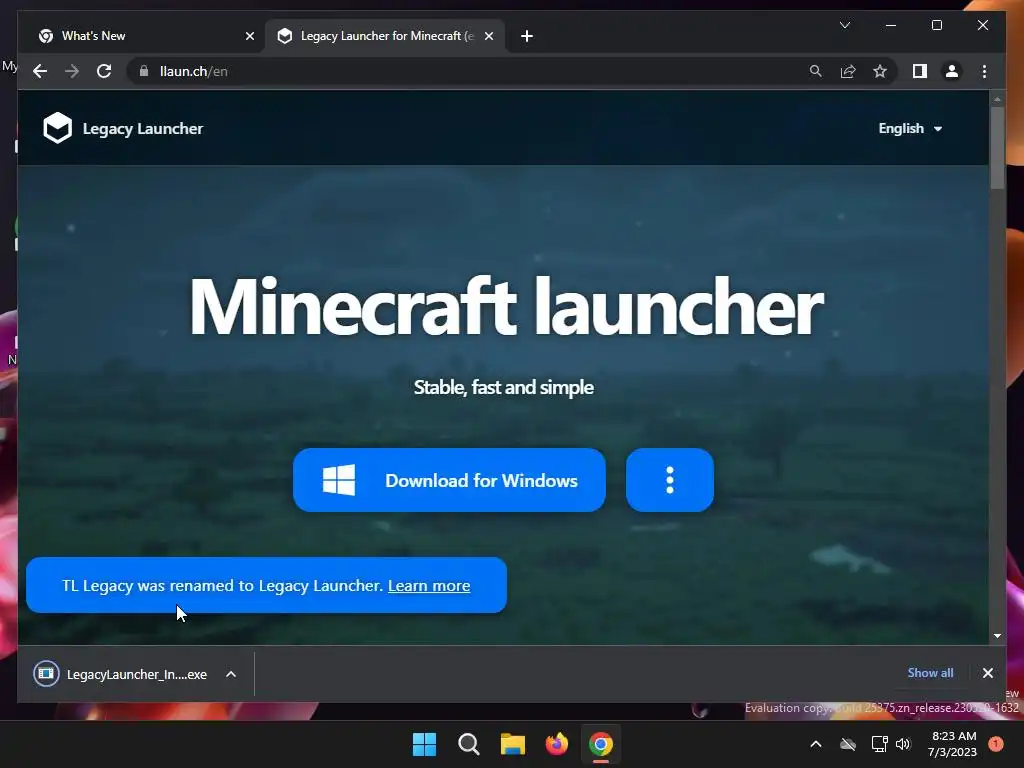Open the Windows Start menu
The width and height of the screenshot is (1024, 768).
[424, 744]
